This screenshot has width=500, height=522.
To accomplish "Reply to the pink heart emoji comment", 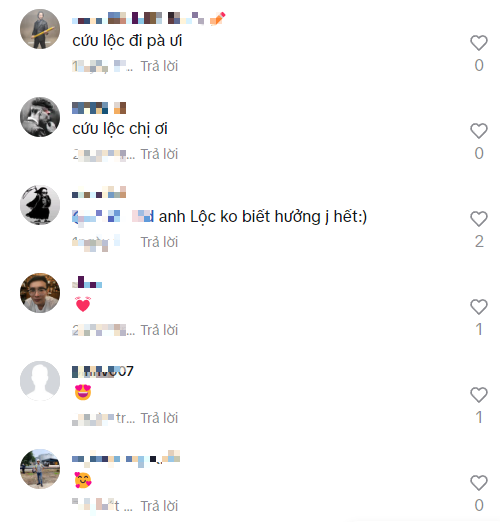I will pyautogui.click(x=159, y=330).
